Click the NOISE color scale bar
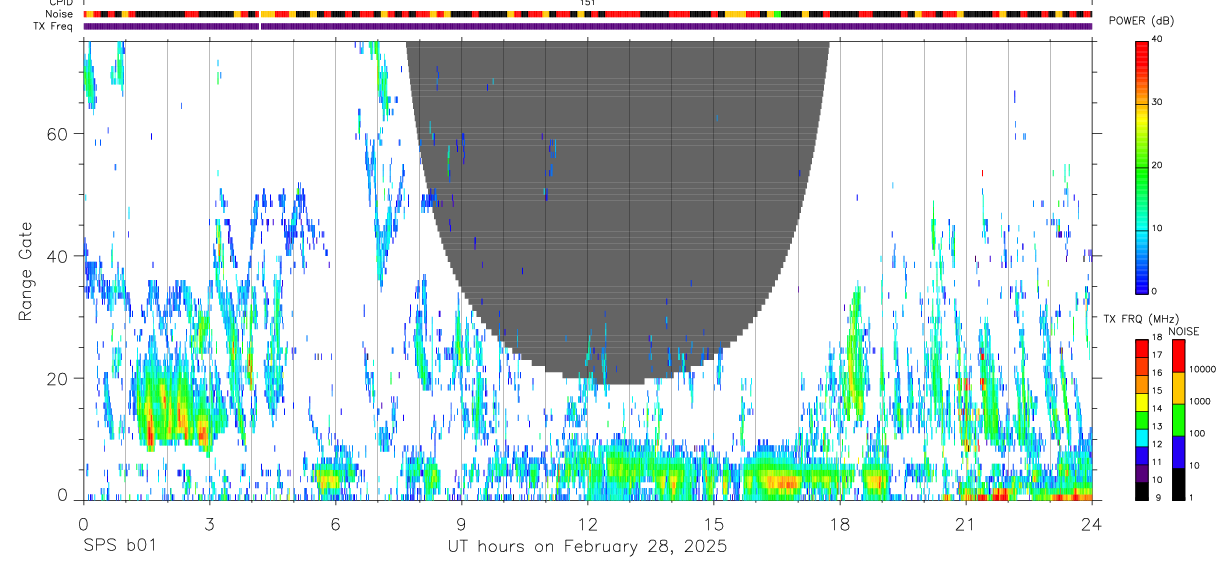The image size is (1228, 567). click(x=1178, y=419)
